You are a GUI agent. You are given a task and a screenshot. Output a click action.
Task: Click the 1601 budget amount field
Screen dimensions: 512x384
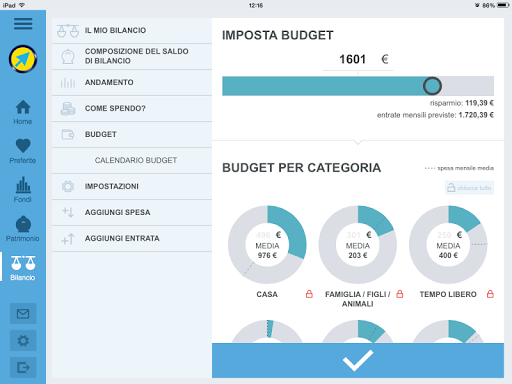tap(358, 60)
